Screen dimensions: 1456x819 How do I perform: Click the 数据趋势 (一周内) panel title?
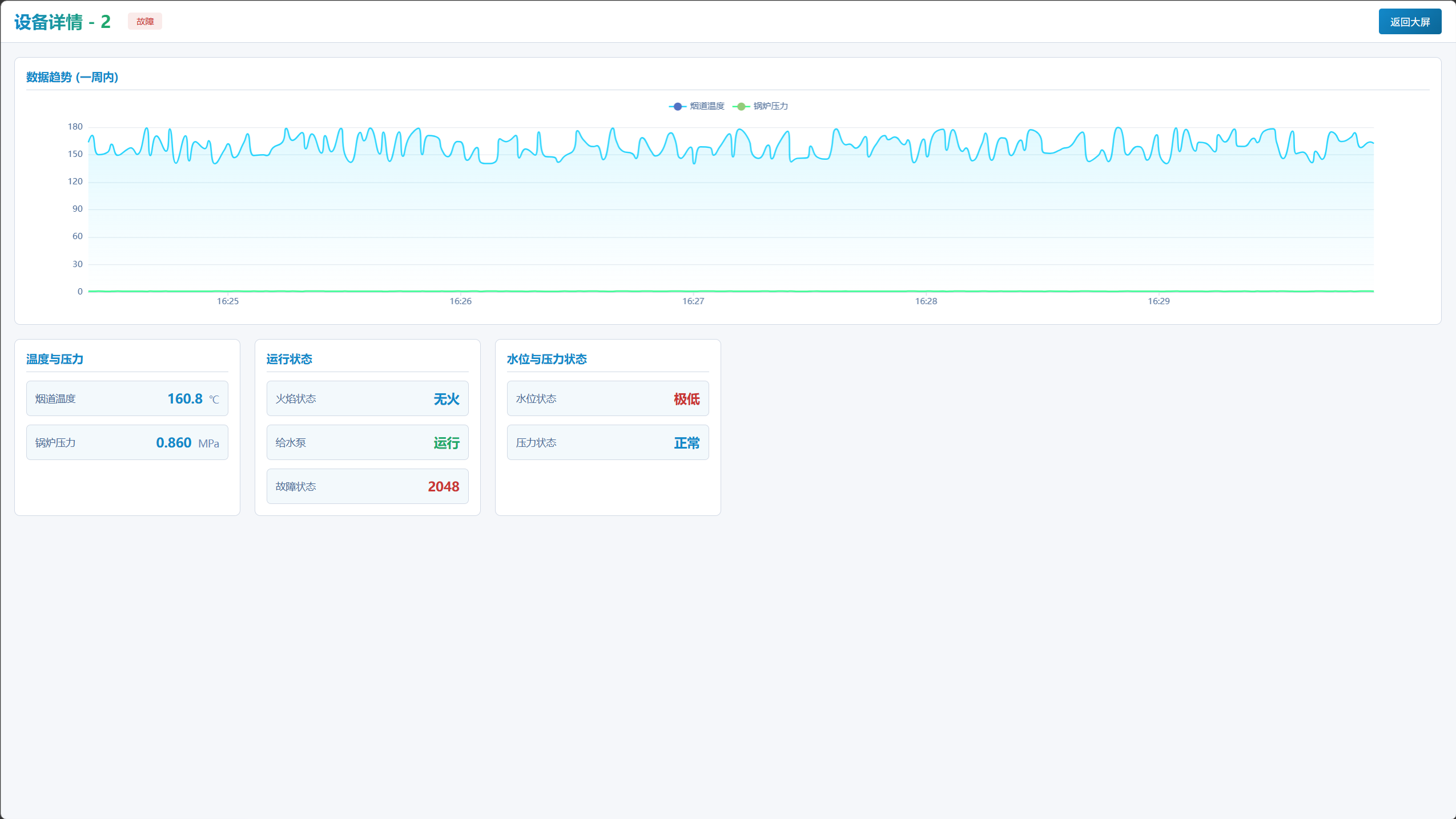click(x=72, y=77)
